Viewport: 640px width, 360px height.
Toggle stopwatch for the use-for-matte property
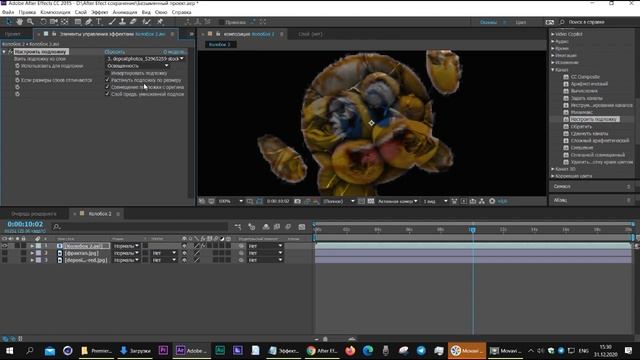(17, 66)
